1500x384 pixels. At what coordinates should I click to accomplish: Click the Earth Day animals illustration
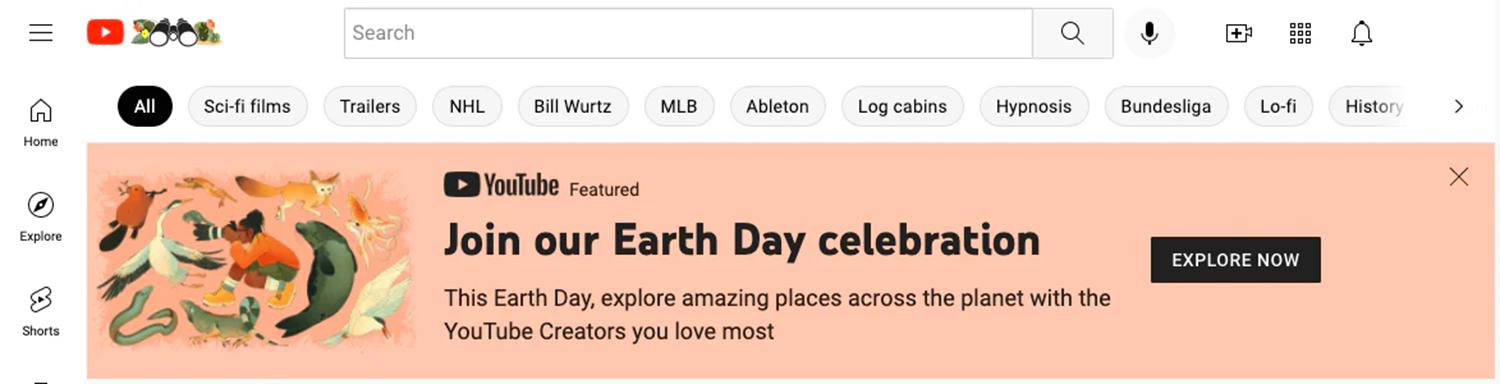(256, 259)
